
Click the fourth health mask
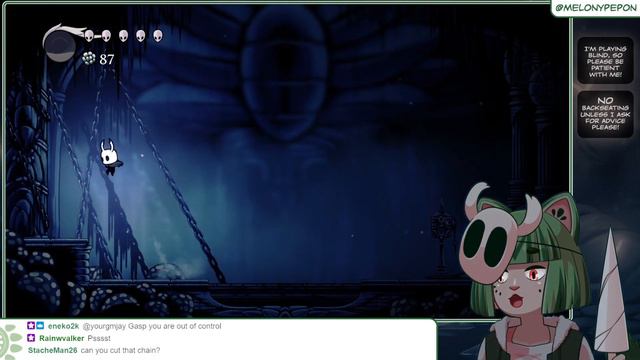140,36
